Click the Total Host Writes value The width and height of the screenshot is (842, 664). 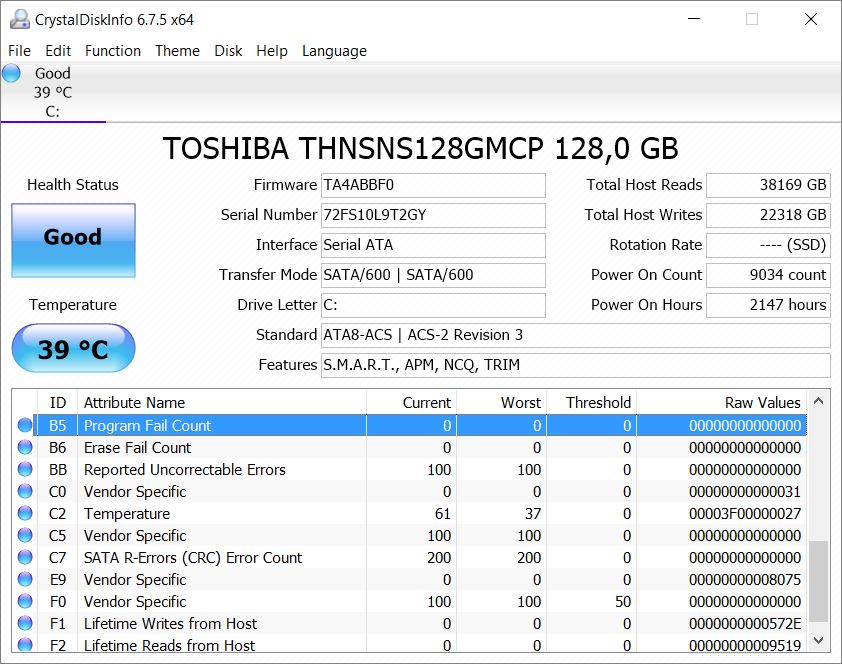(x=768, y=215)
